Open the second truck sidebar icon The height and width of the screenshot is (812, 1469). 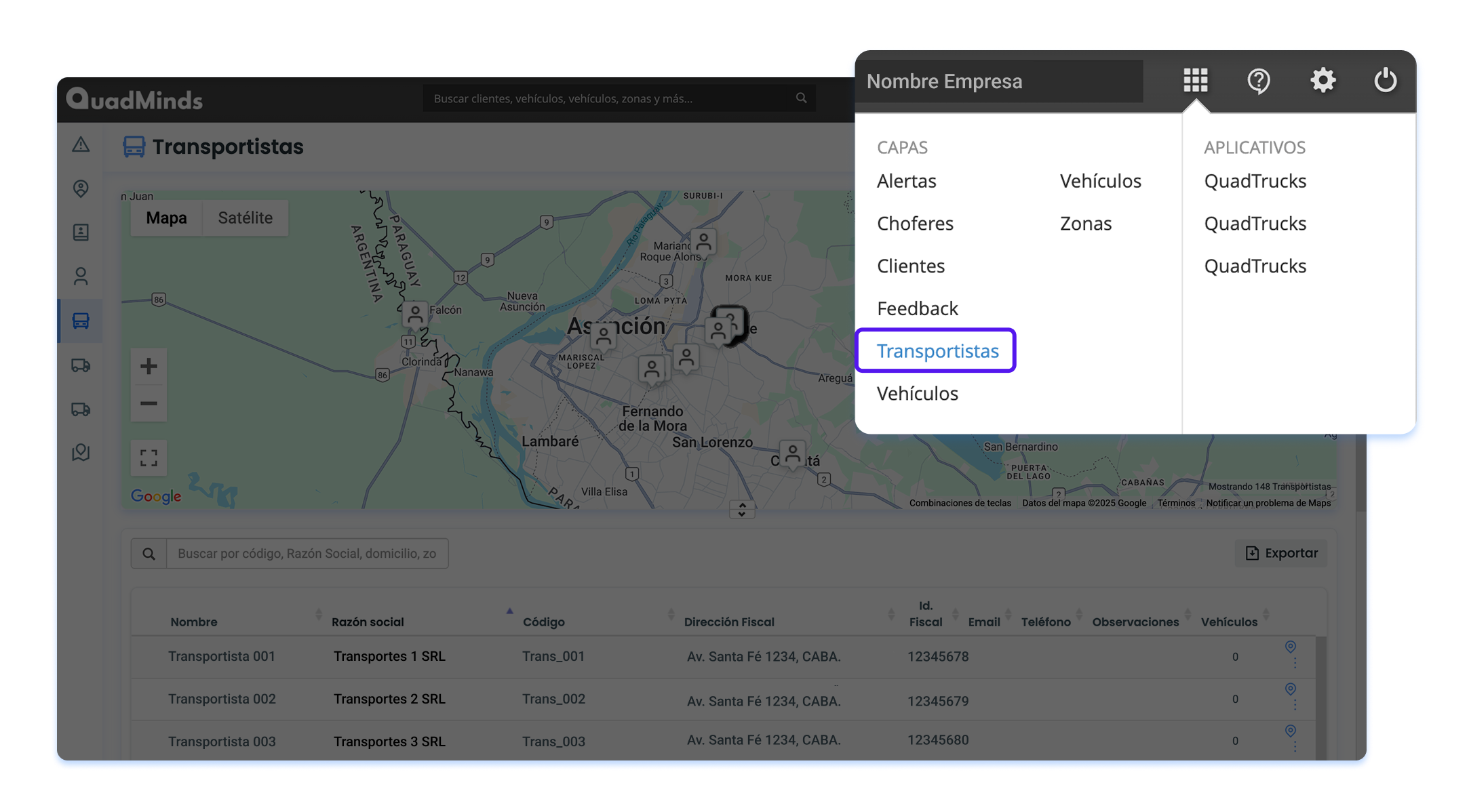click(81, 409)
